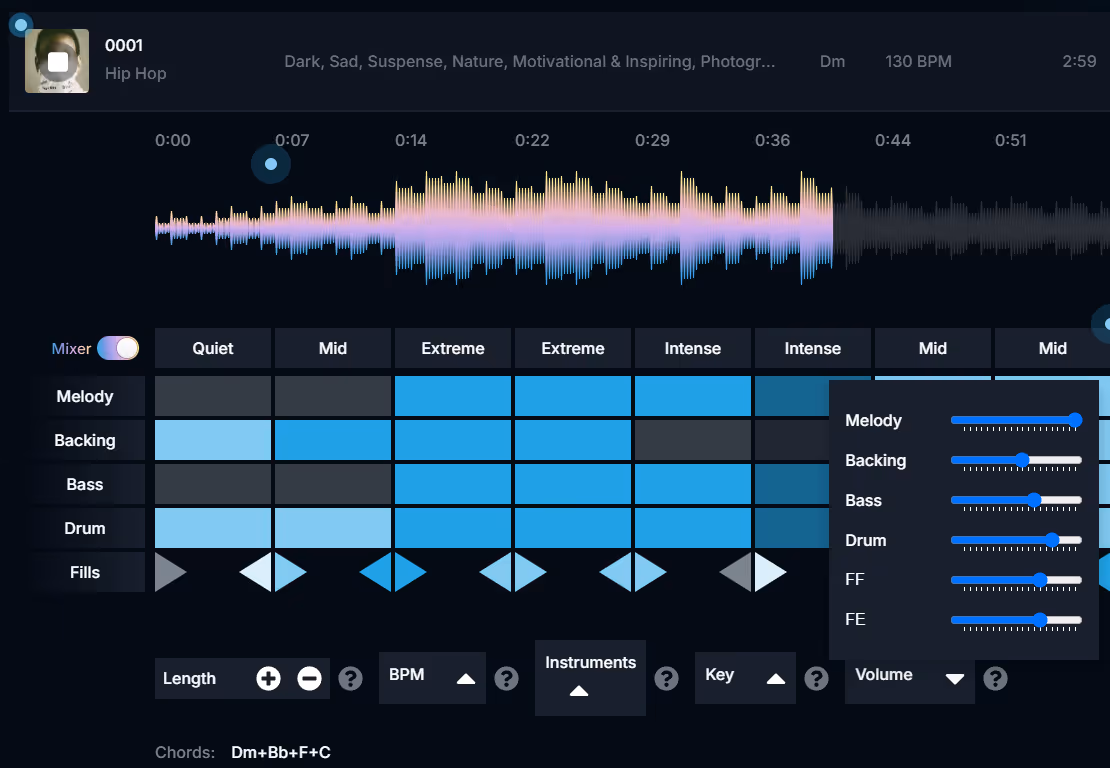This screenshot has height=768, width=1110.
Task: Click gray left fill arrow before second Intense
Action: (x=738, y=572)
